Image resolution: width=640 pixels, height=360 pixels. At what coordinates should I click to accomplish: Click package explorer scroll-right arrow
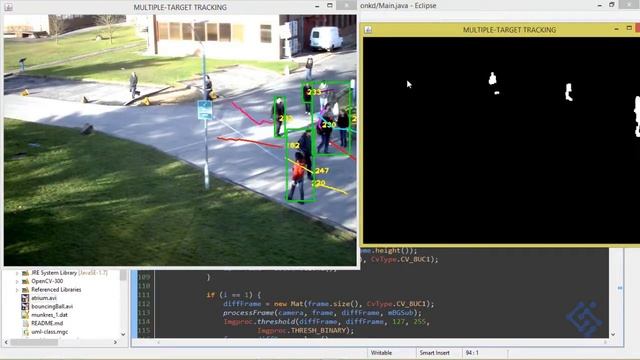[x=115, y=342]
